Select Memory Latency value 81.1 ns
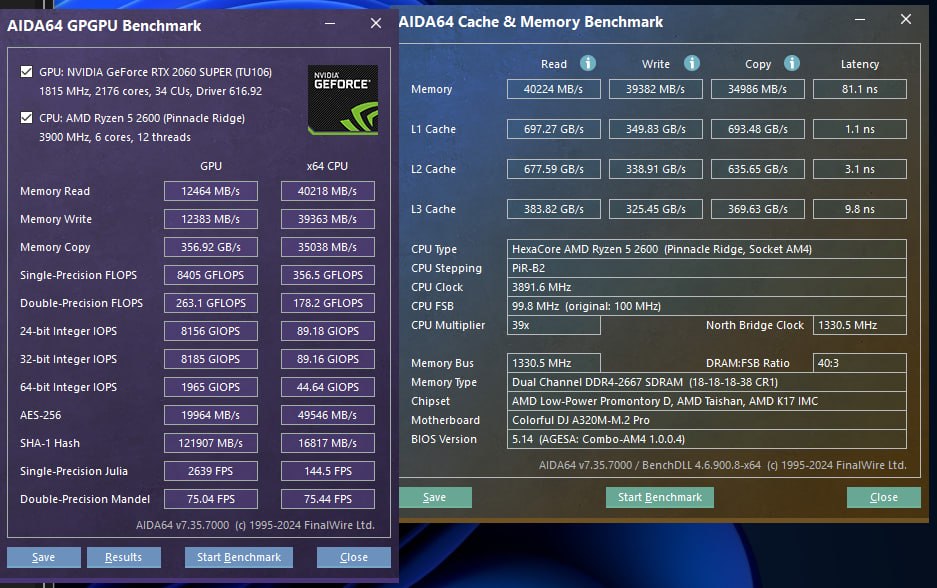937x588 pixels. (x=860, y=89)
